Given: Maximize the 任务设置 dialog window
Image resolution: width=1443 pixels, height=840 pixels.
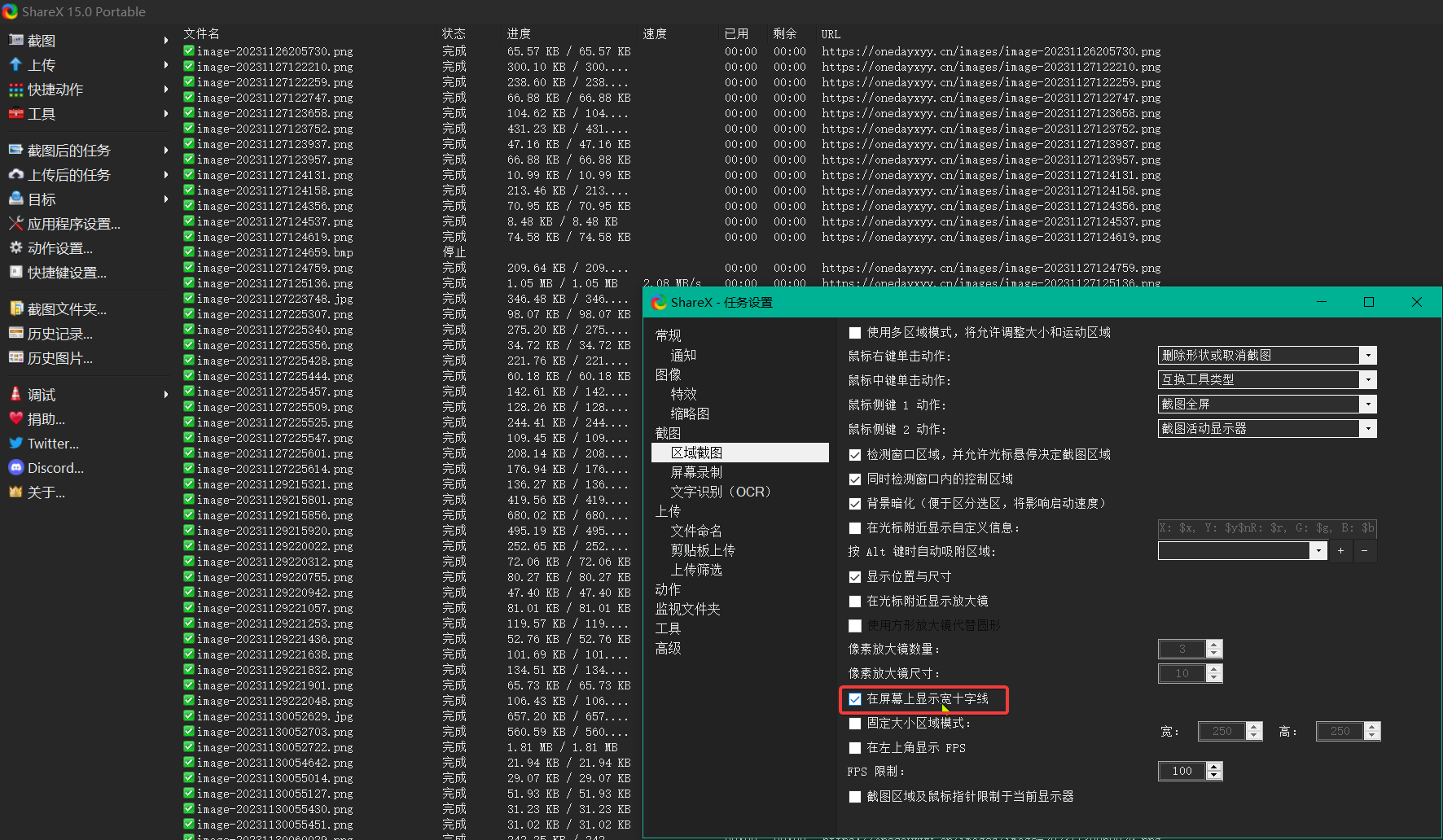Looking at the screenshot, I should (1369, 302).
